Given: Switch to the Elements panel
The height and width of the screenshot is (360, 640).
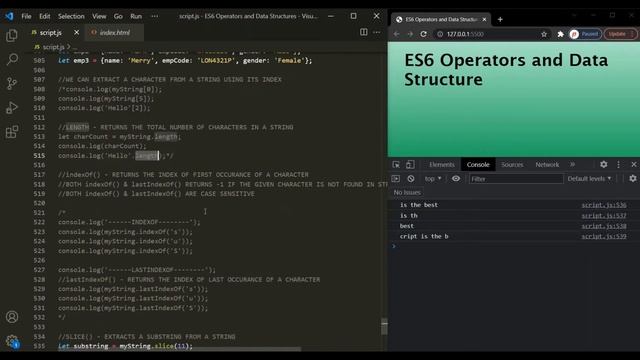Looking at the screenshot, I should point(442,164).
